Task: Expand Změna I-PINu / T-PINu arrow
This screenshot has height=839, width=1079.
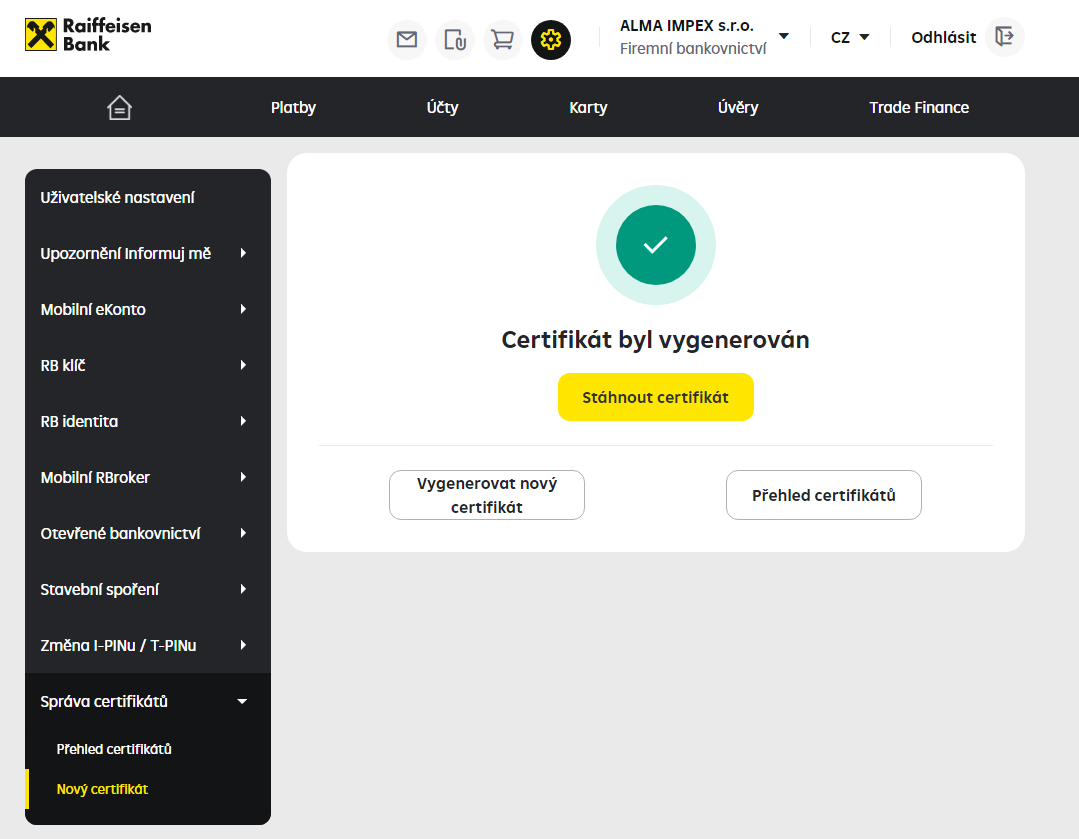Action: tap(243, 645)
